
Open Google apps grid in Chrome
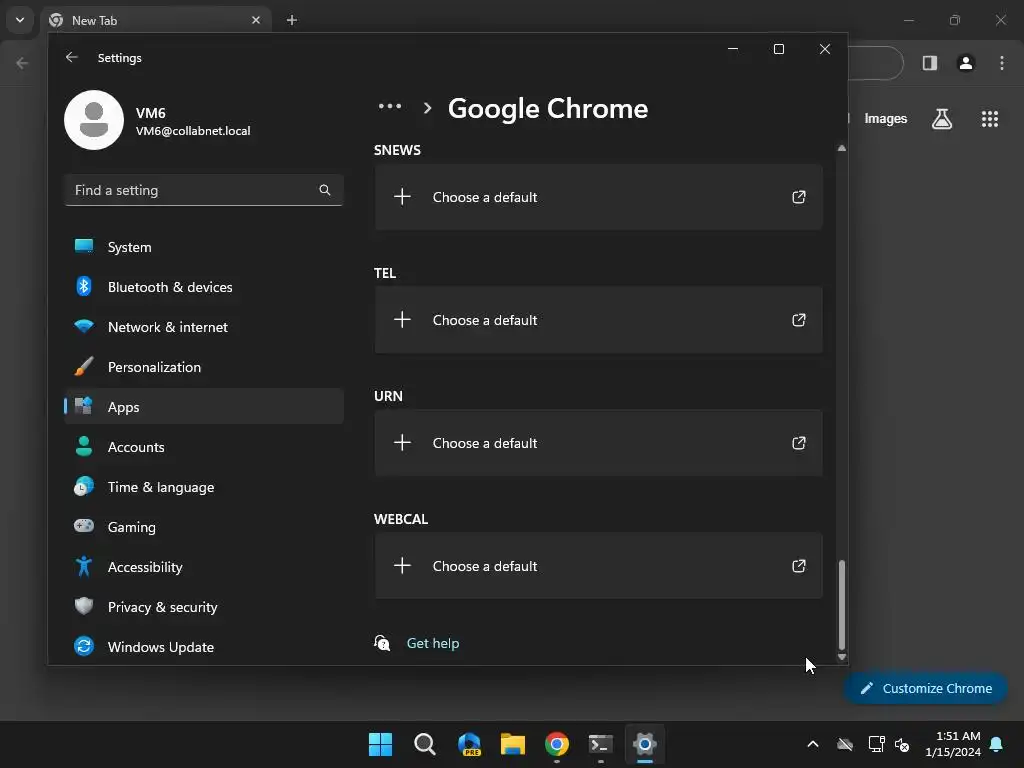point(990,119)
